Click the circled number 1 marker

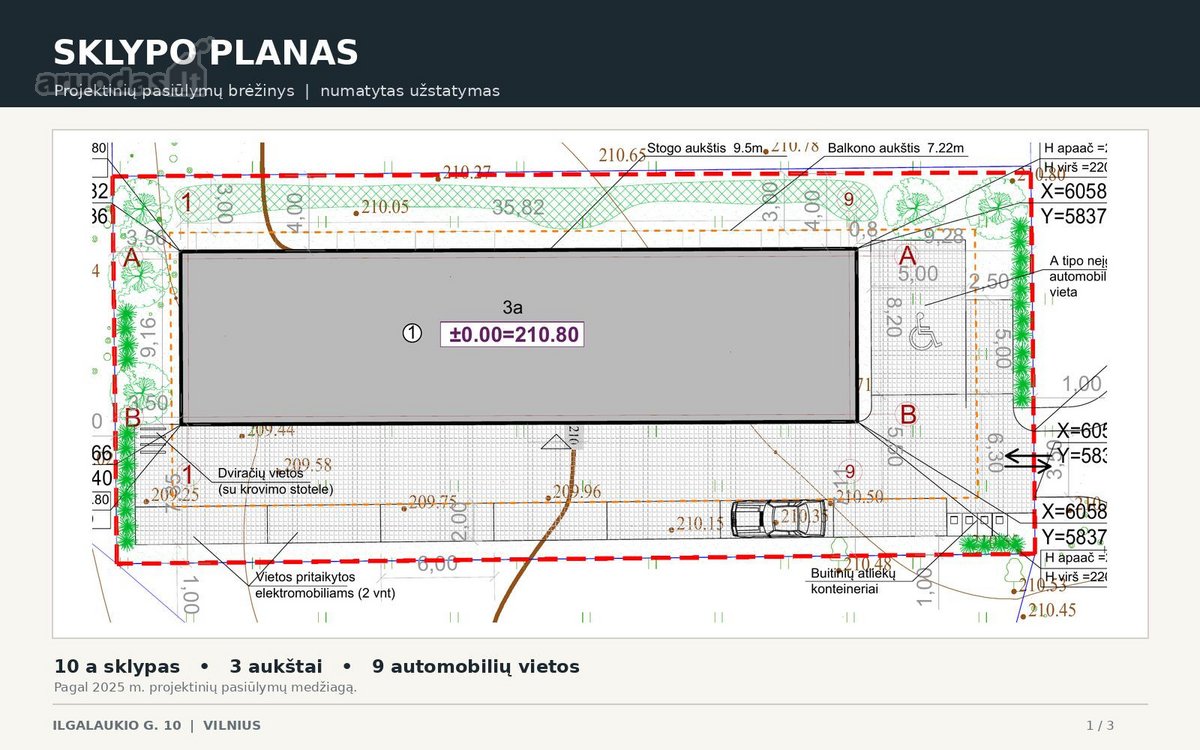(412, 334)
